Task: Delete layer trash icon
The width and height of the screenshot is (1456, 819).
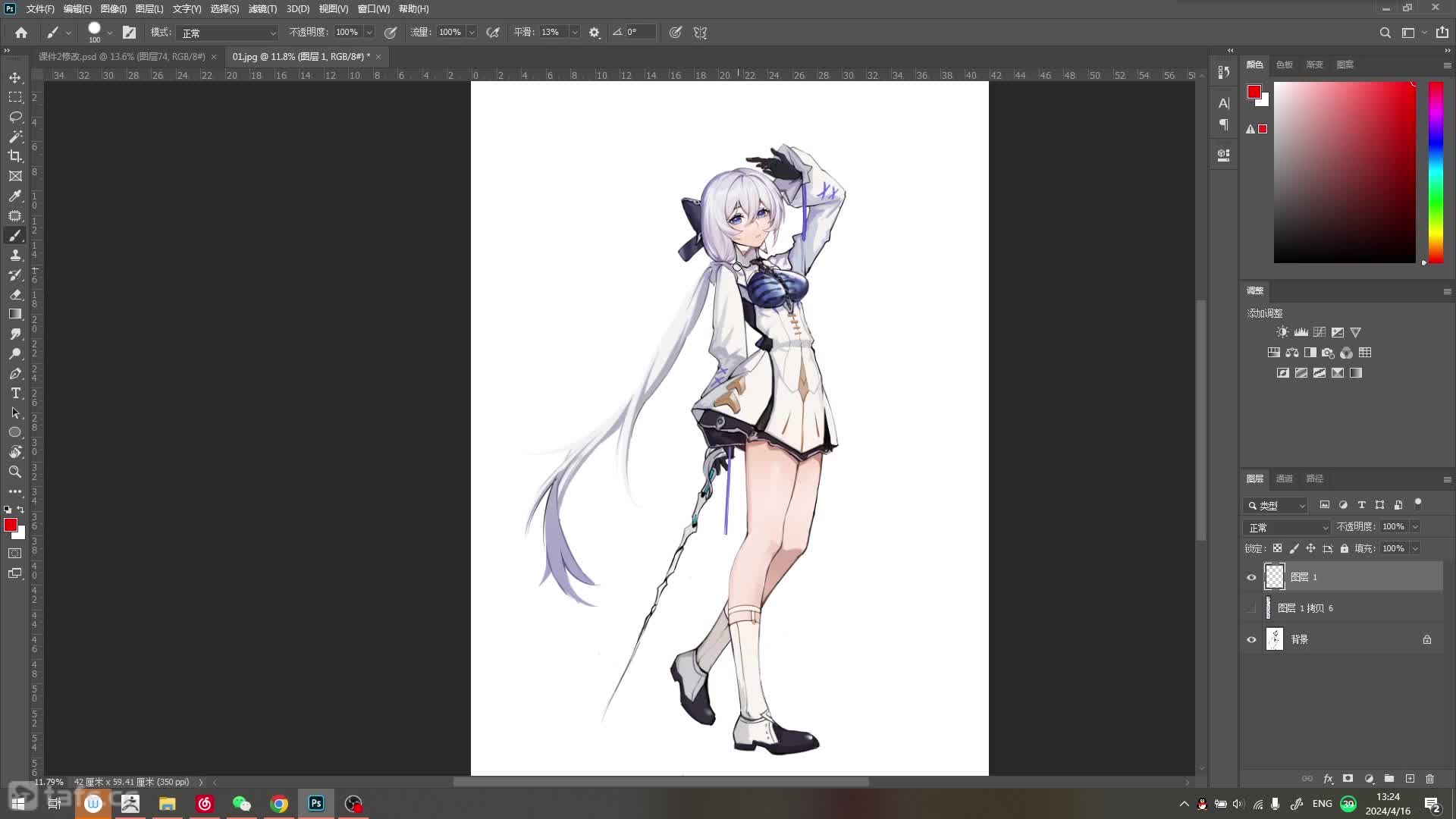Action: pyautogui.click(x=1429, y=779)
